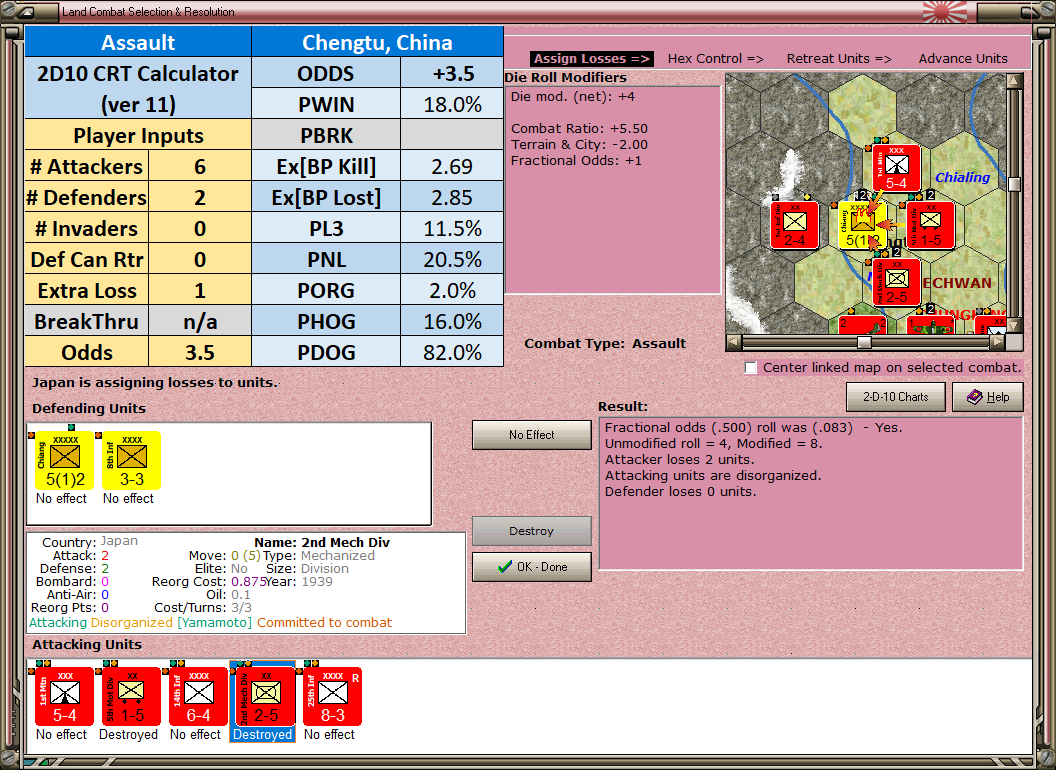Click map scroll left arrow
This screenshot has height=770, width=1056.
[733, 342]
